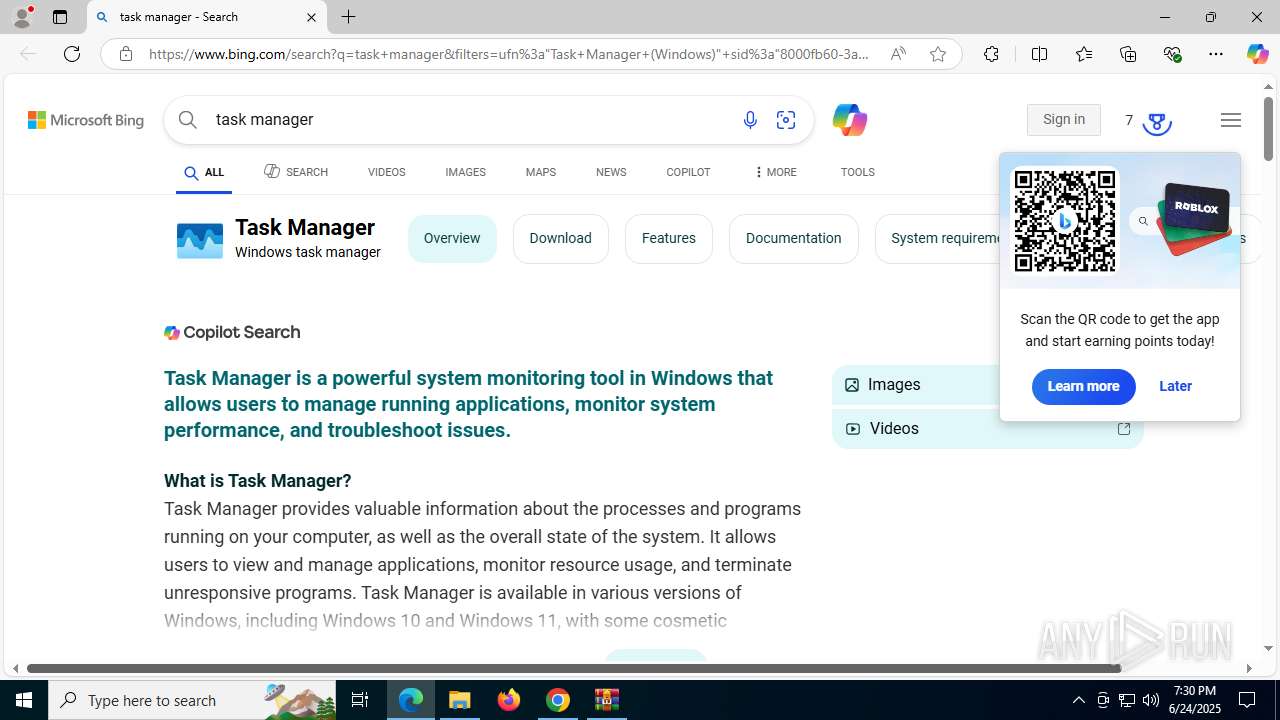Open the Videos panel row
Viewport: 1280px width, 720px height.
point(987,429)
